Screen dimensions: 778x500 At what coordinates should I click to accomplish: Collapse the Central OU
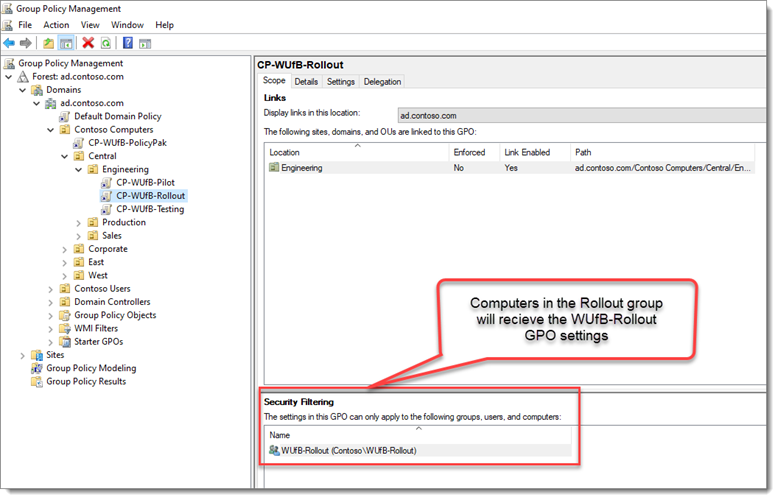pos(65,156)
